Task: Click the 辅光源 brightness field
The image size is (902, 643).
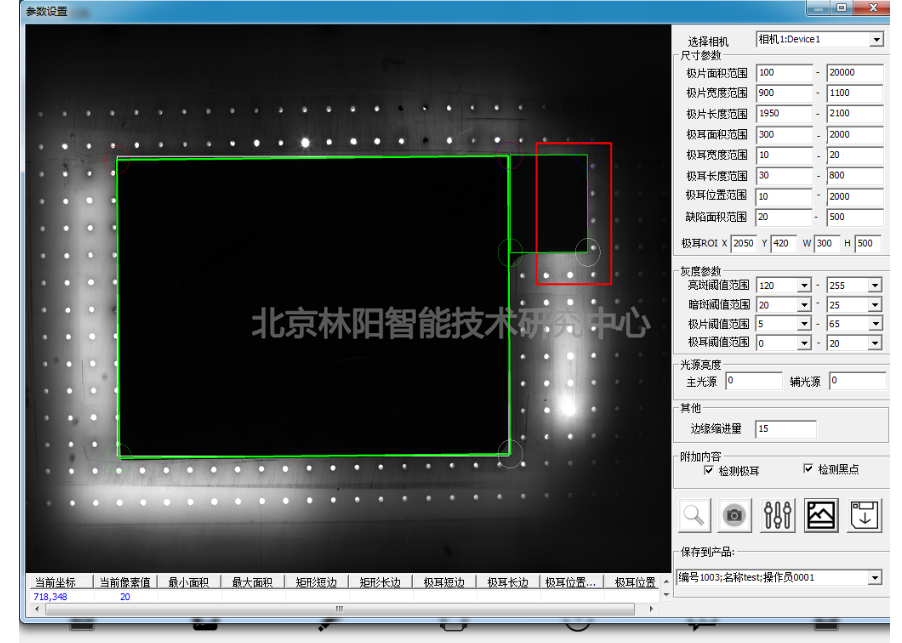Action: coord(858,381)
